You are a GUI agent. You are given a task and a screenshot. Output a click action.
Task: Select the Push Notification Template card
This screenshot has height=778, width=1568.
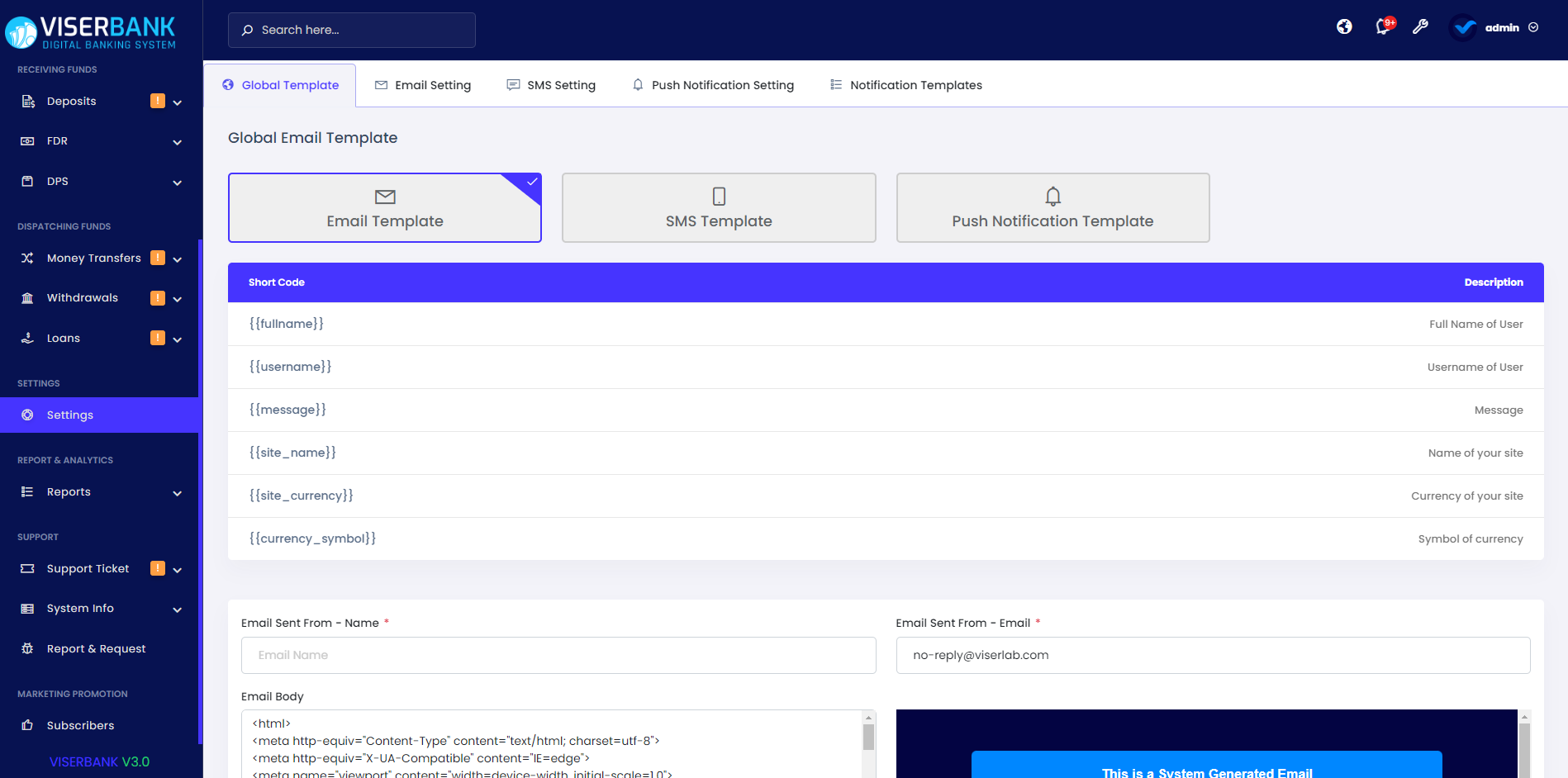tap(1052, 207)
